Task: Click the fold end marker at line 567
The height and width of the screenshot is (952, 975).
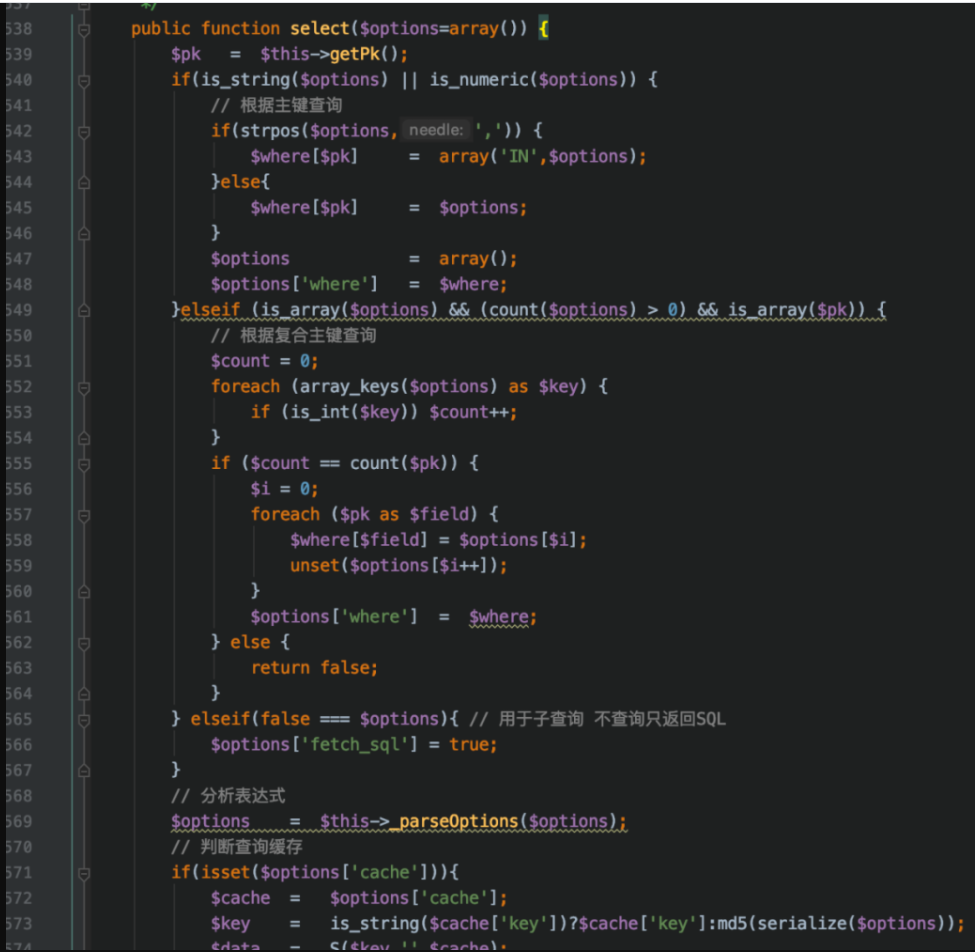Action: click(x=84, y=771)
